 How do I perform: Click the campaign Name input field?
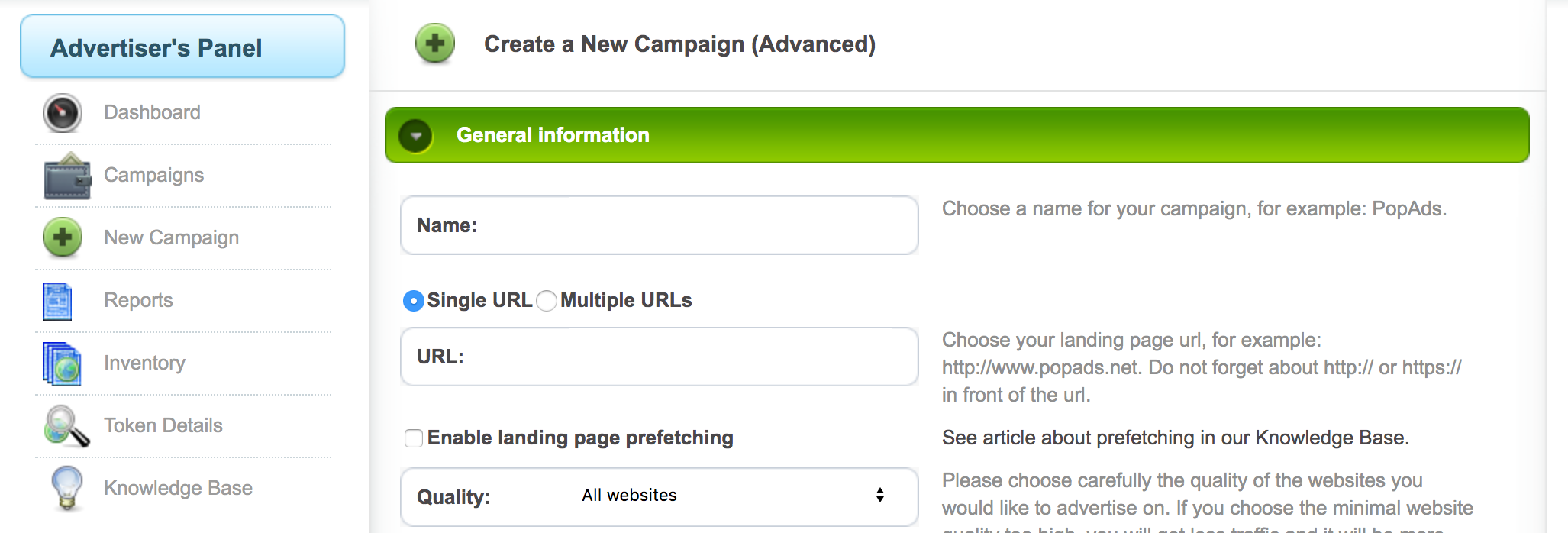tap(660, 225)
